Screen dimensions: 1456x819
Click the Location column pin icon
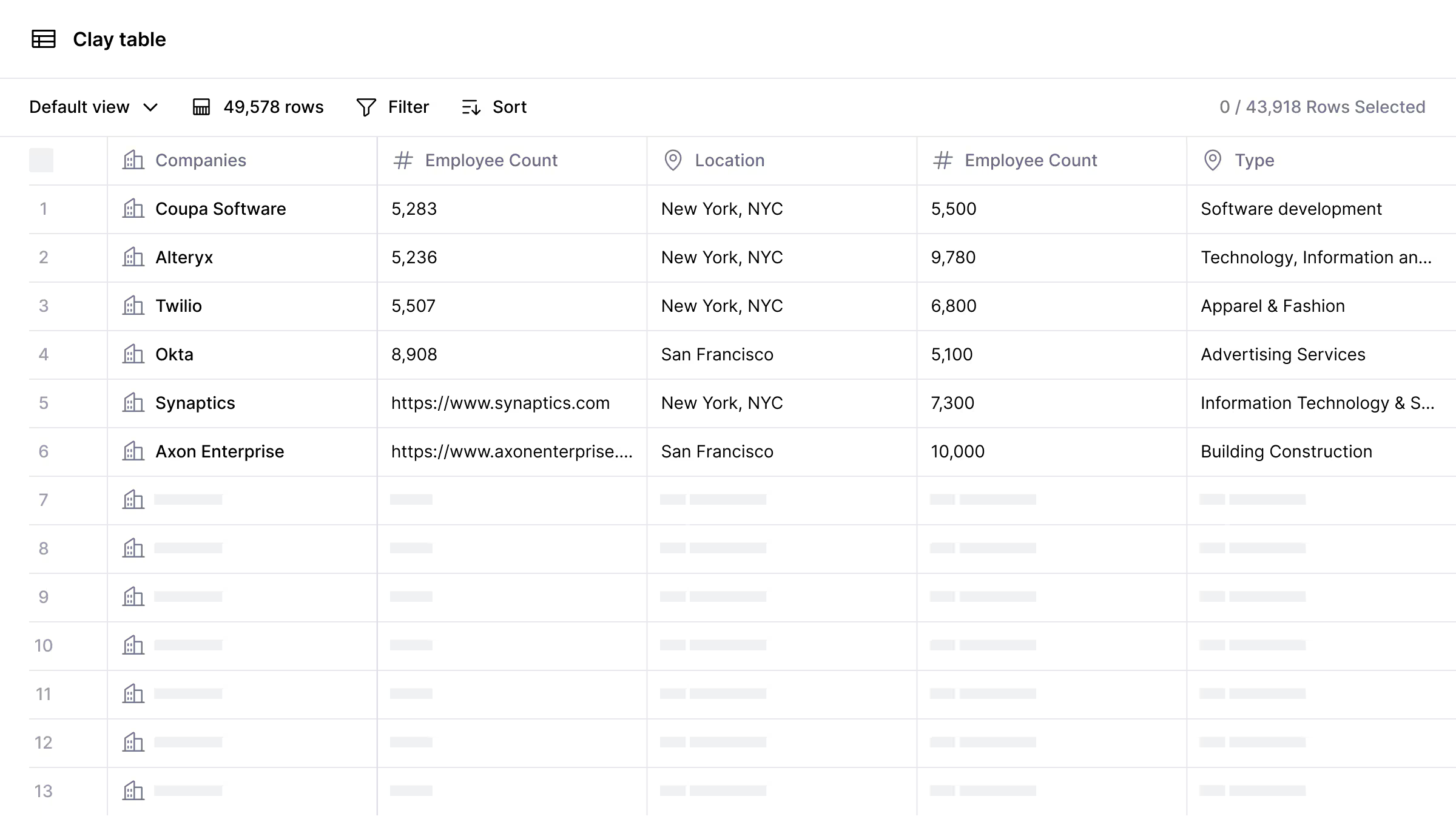coord(673,160)
